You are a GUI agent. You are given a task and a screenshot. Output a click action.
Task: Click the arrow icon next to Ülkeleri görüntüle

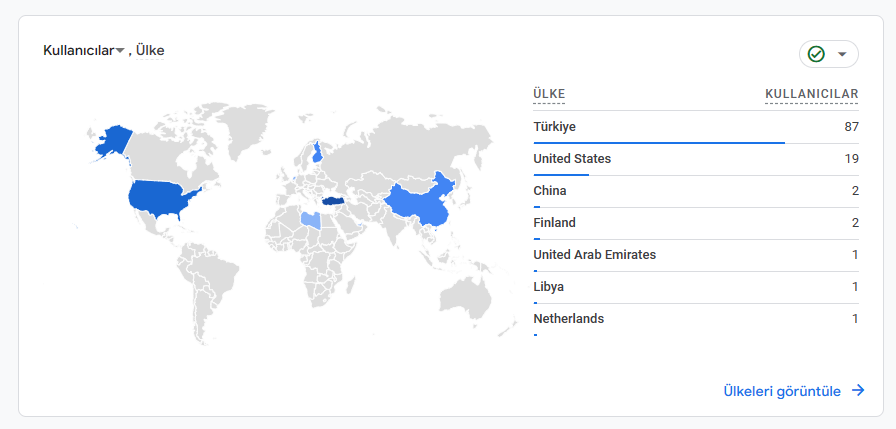858,391
